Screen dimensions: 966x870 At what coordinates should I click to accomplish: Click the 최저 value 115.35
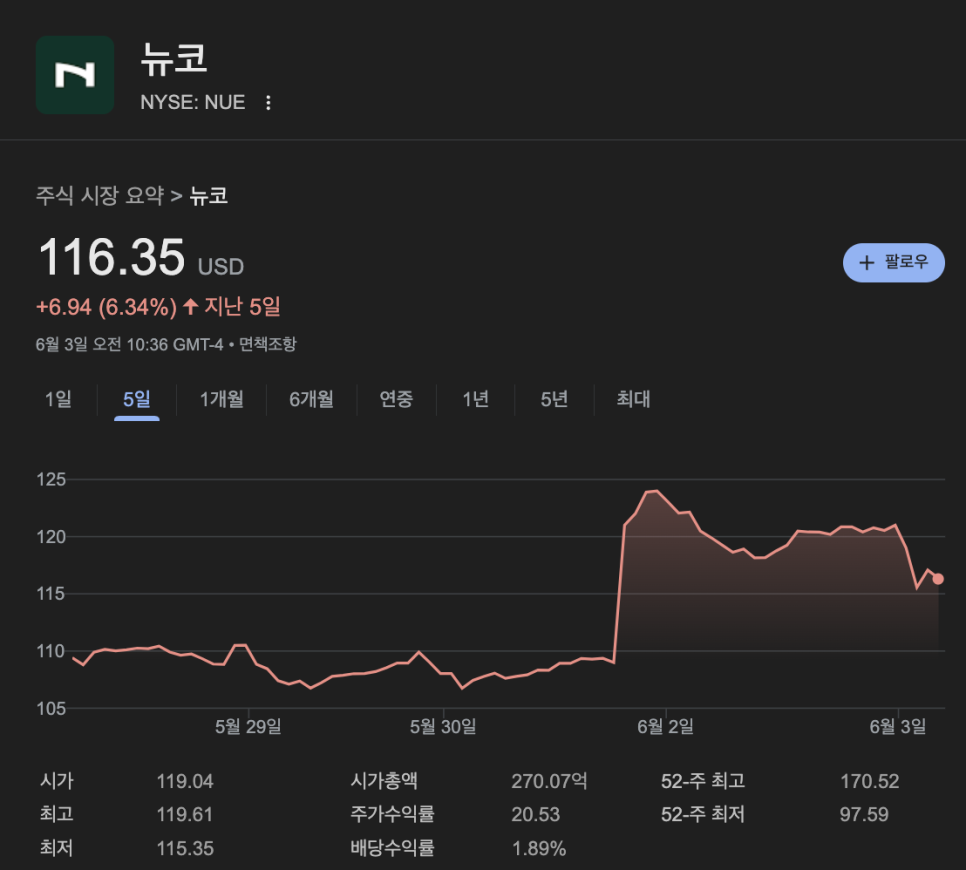click(x=185, y=848)
